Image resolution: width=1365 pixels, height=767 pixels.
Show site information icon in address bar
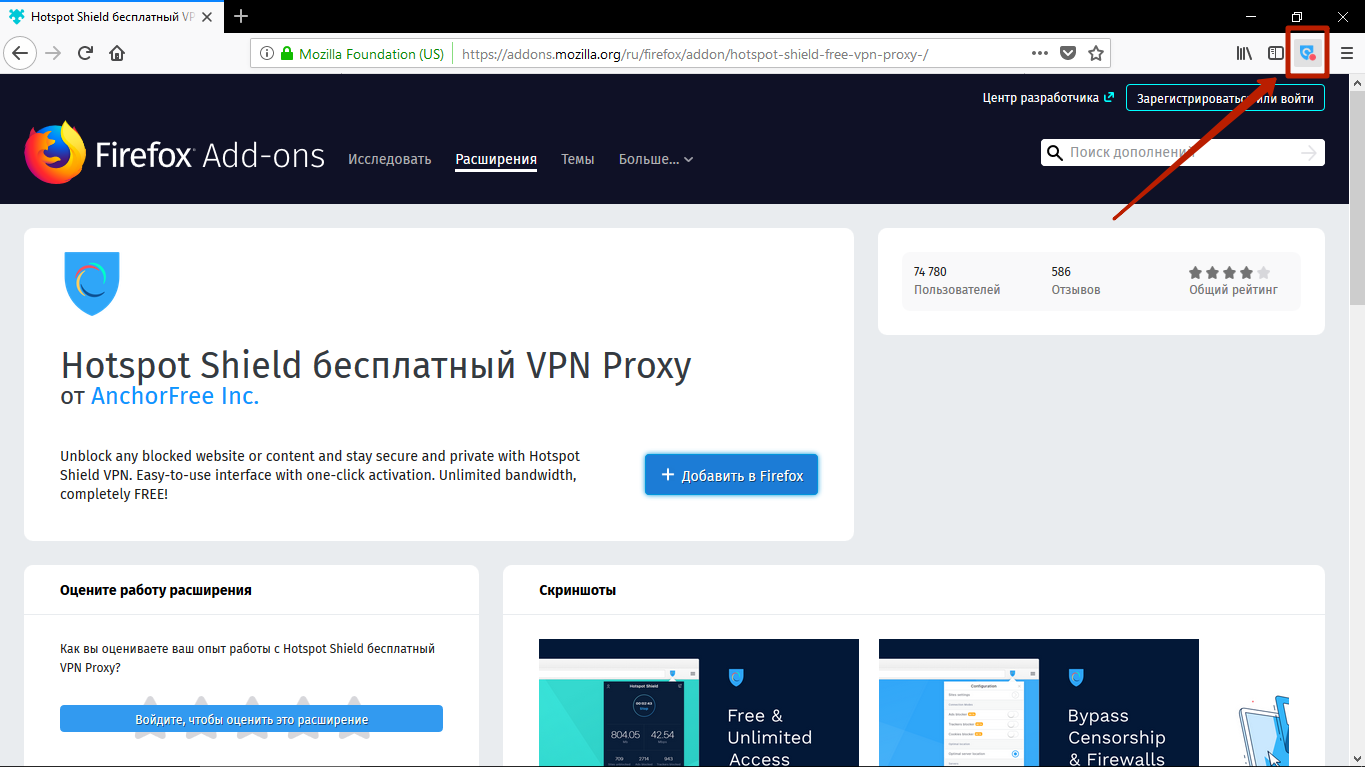click(266, 54)
